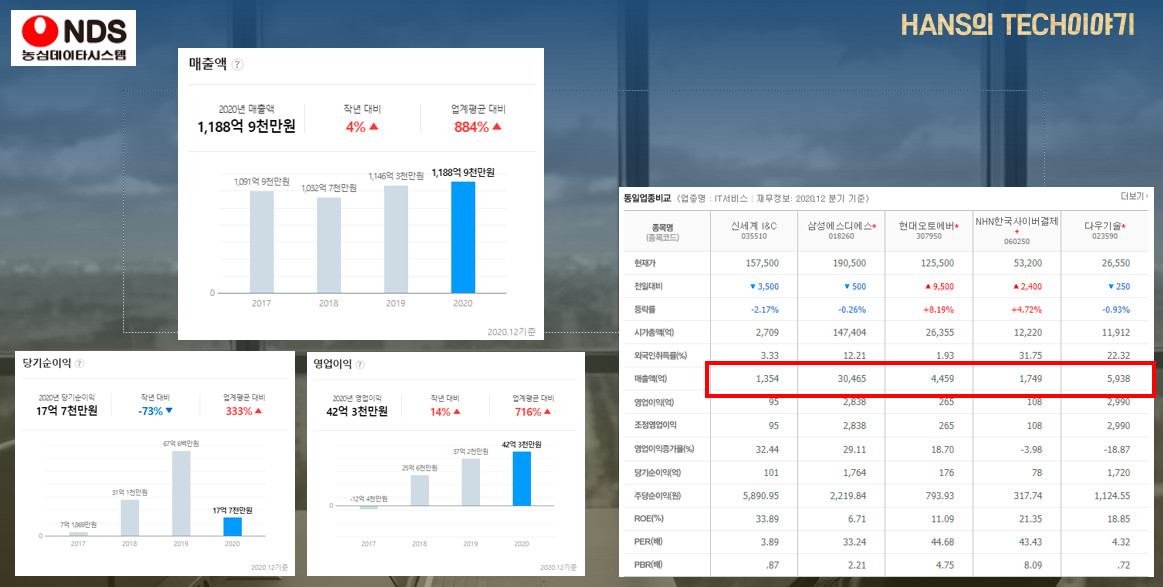Select the 2017 bar in 매출액 chart

[261, 242]
